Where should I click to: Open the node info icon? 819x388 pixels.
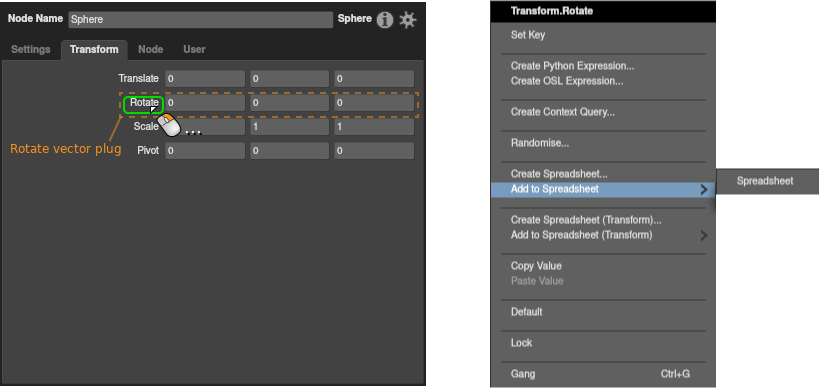tap(384, 20)
